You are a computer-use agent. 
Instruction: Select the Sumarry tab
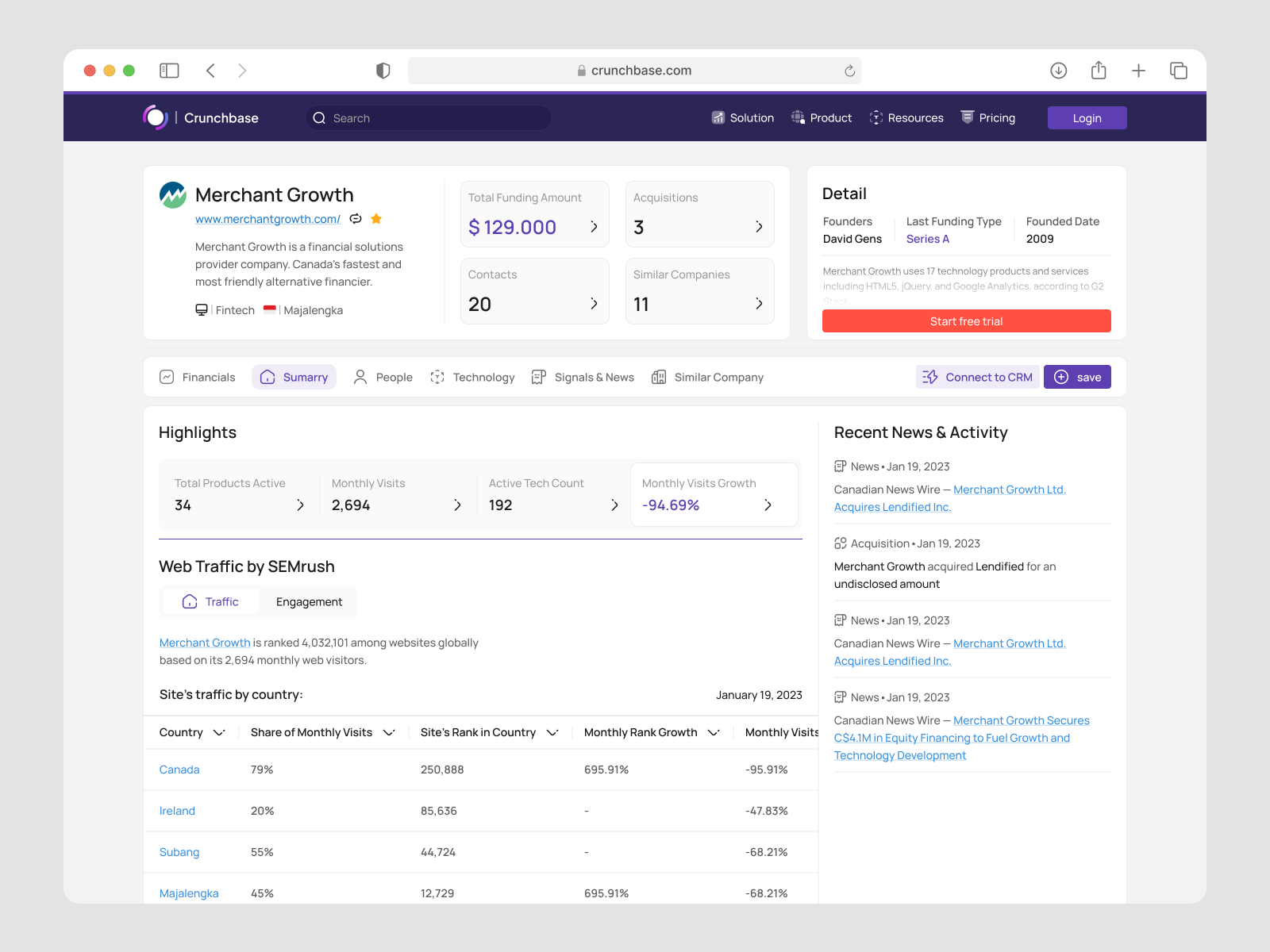point(294,377)
